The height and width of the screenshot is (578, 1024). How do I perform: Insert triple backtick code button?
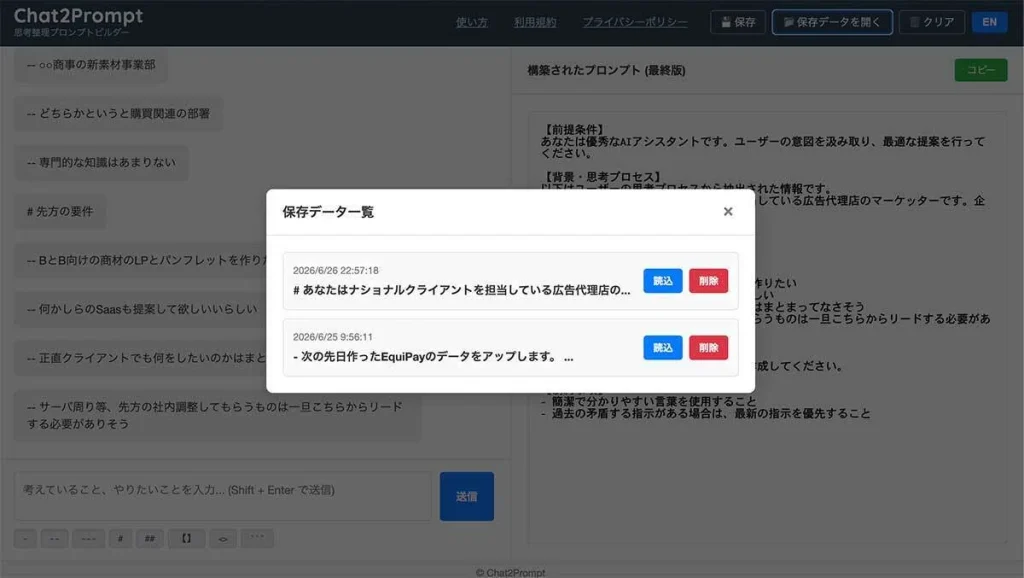point(257,539)
